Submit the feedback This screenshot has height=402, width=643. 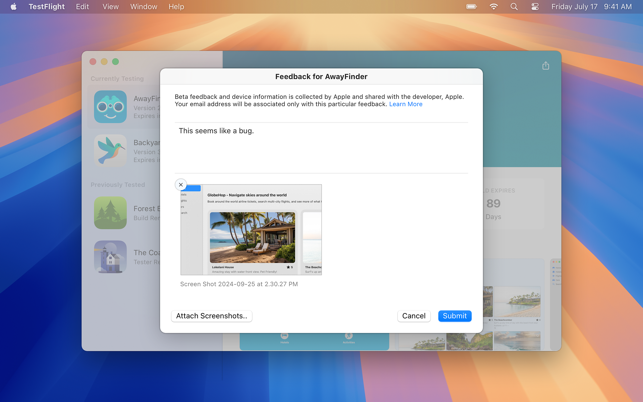455,316
